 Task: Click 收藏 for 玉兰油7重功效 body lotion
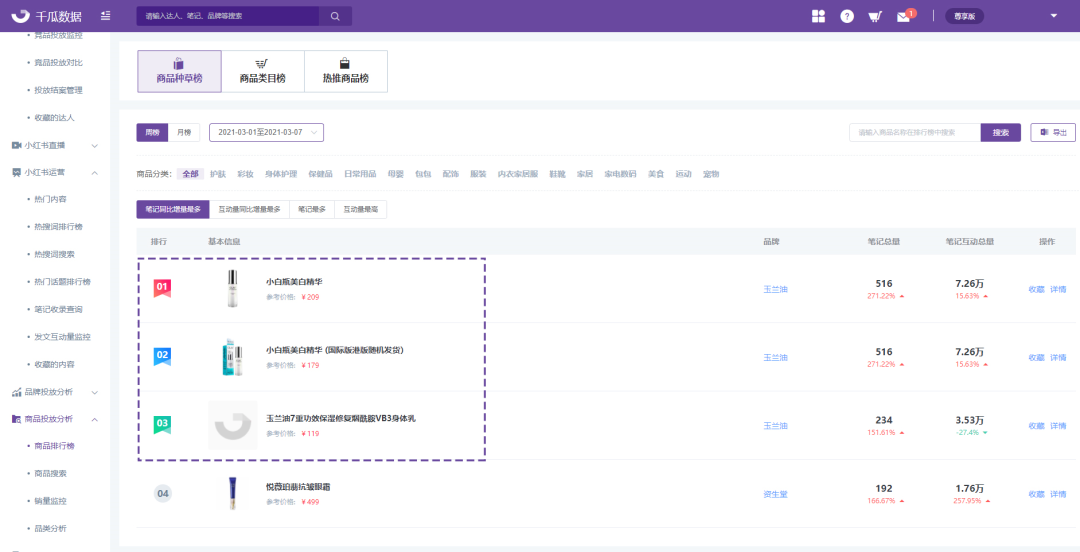(1037, 426)
